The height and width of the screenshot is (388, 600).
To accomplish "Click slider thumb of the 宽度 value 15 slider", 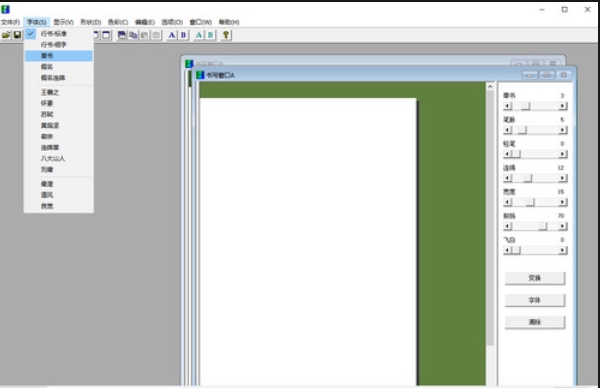I will pos(530,202).
